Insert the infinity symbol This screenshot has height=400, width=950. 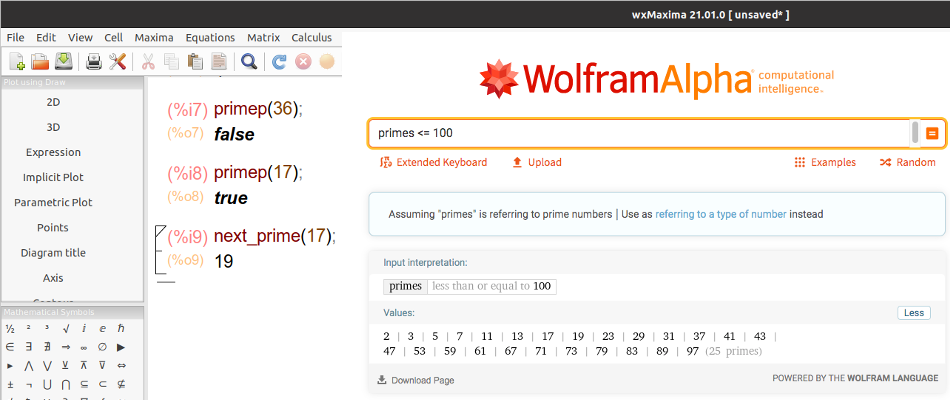(x=84, y=347)
